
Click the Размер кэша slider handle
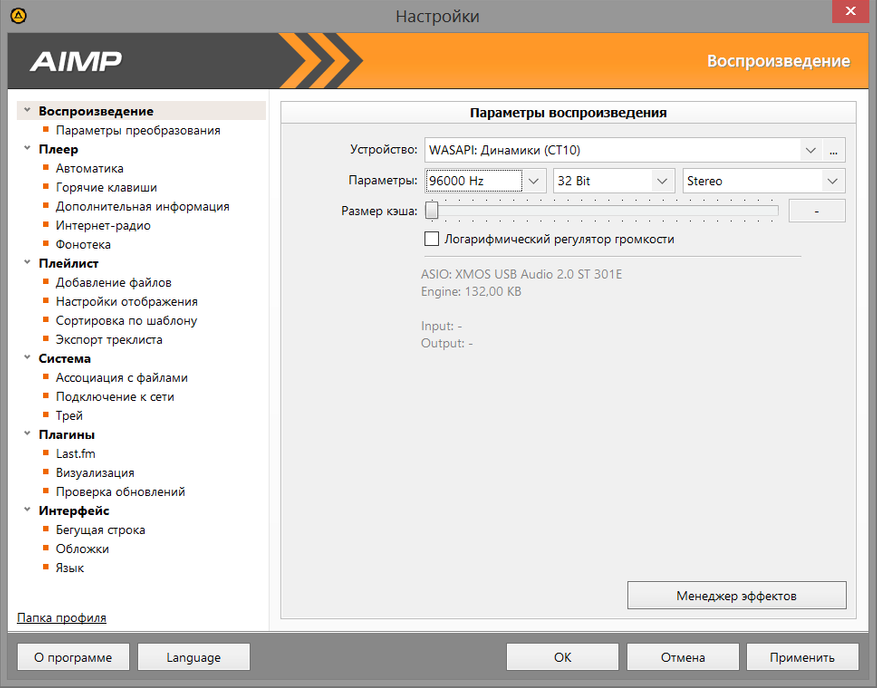pyautogui.click(x=431, y=210)
